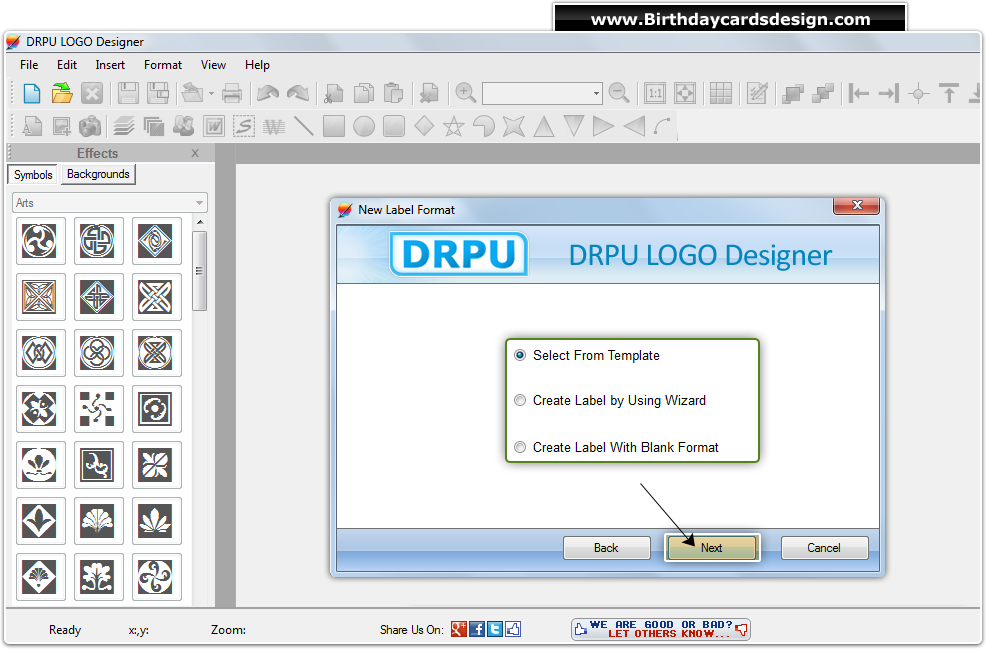
Task: Select the line drawing tool
Action: (304, 126)
